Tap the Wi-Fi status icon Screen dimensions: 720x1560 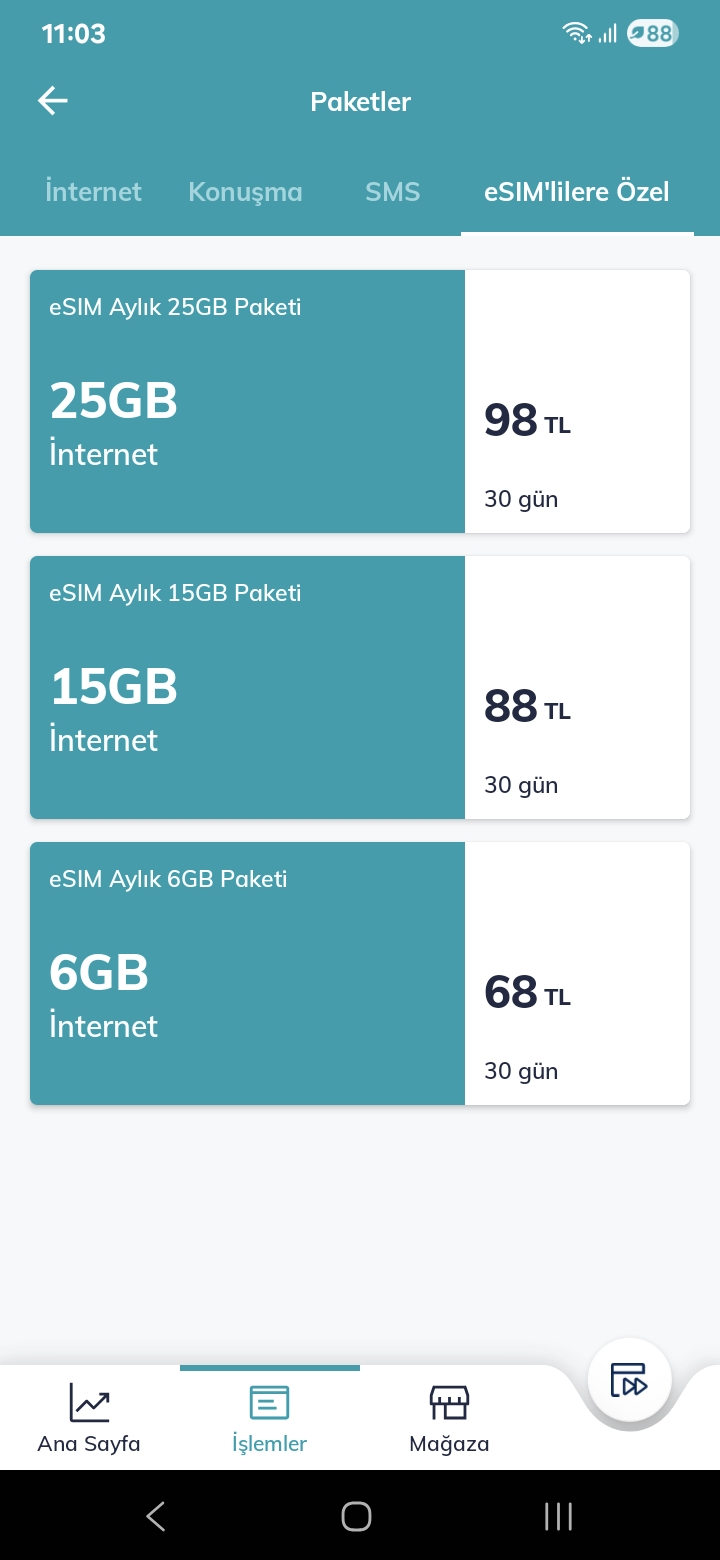pyautogui.click(x=577, y=33)
